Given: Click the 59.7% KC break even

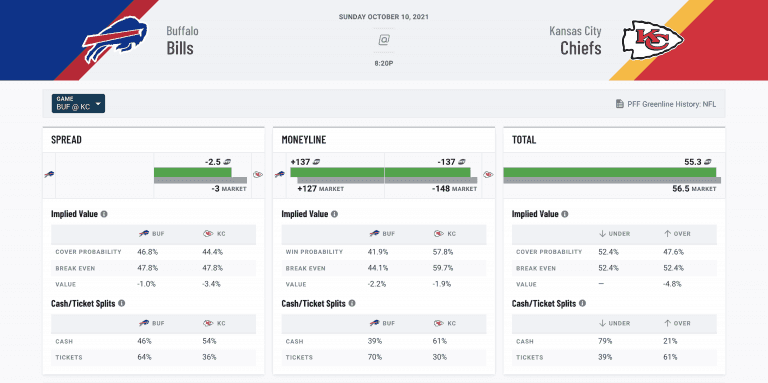Looking at the screenshot, I should point(443,268).
